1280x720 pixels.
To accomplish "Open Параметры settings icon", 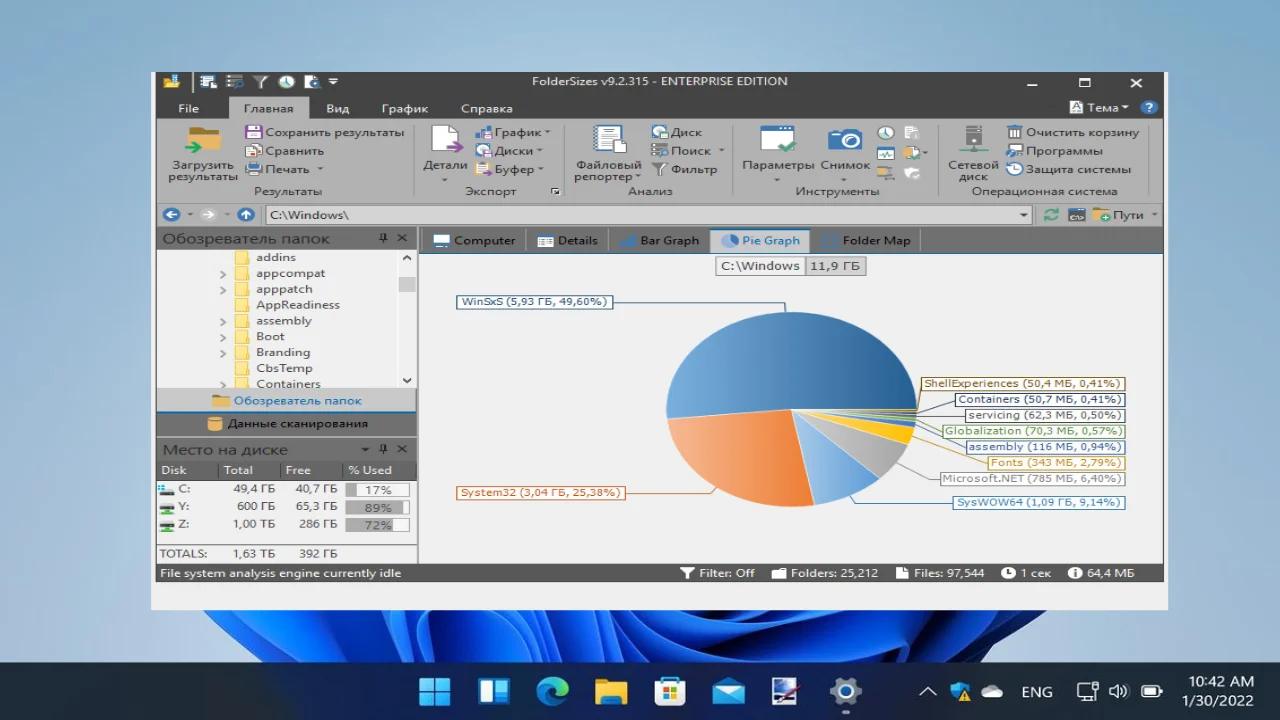I will (777, 140).
